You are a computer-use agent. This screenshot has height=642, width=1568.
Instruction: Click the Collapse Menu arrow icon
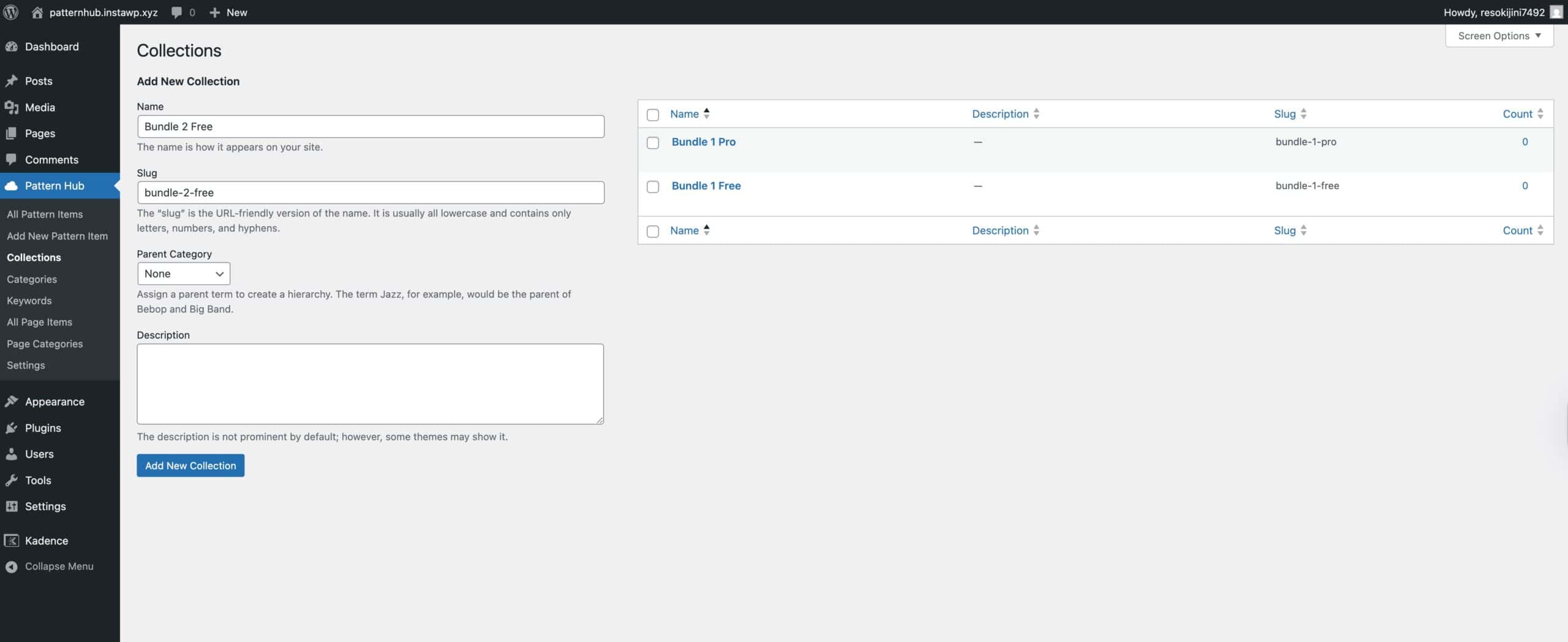[12, 567]
